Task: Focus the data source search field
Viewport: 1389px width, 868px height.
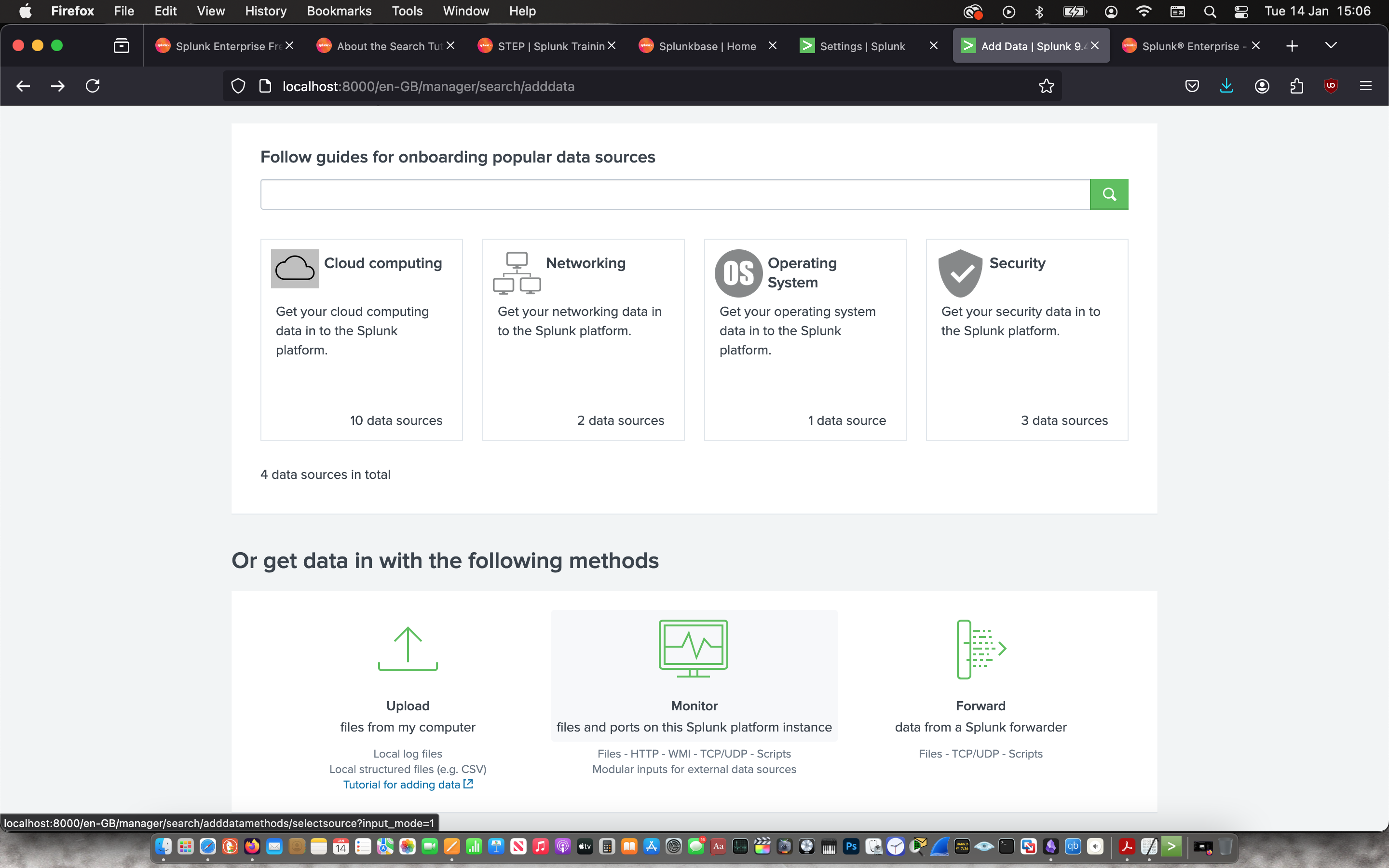Action: (674, 195)
